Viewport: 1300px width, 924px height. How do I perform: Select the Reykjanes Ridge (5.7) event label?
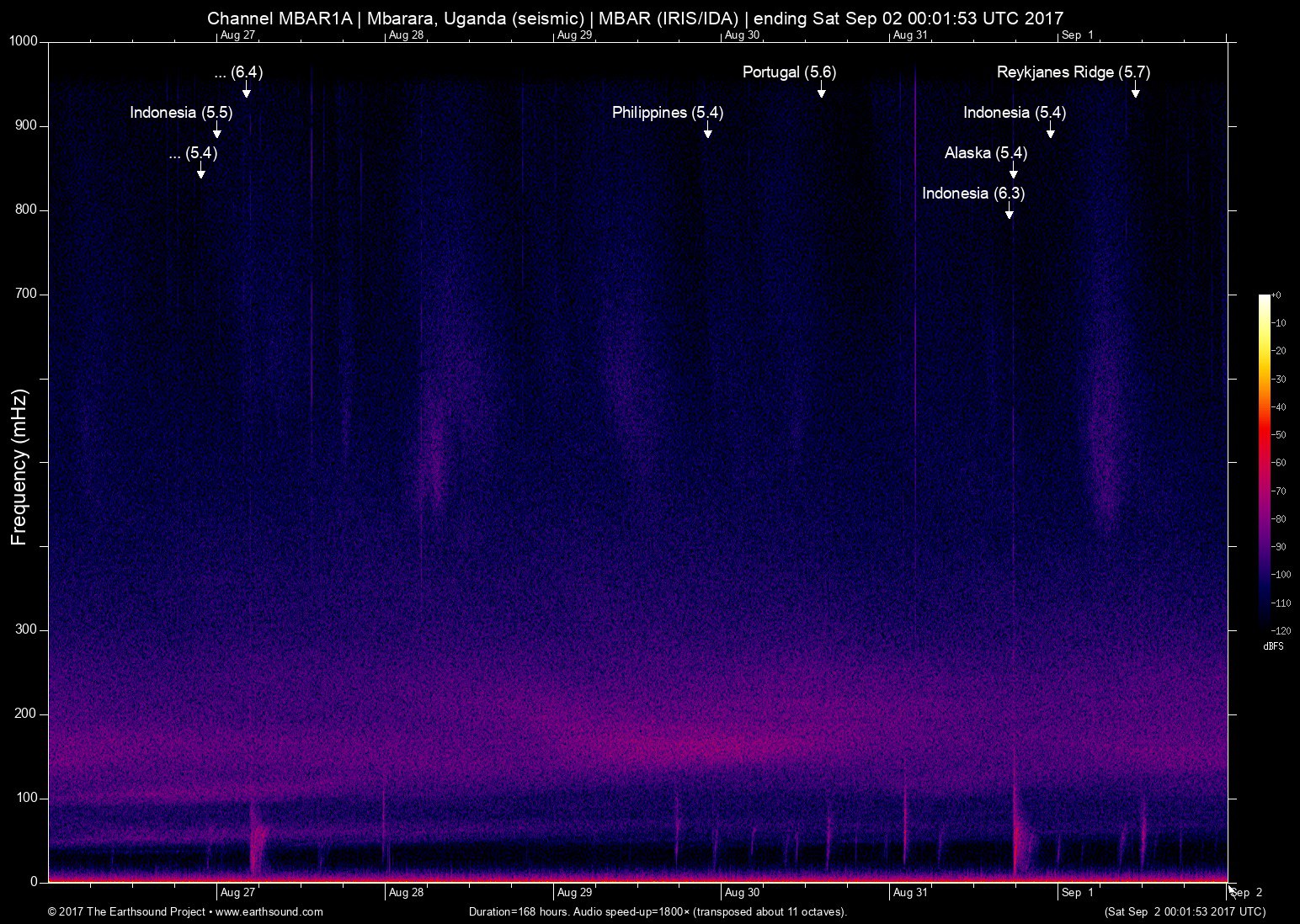tap(1073, 72)
